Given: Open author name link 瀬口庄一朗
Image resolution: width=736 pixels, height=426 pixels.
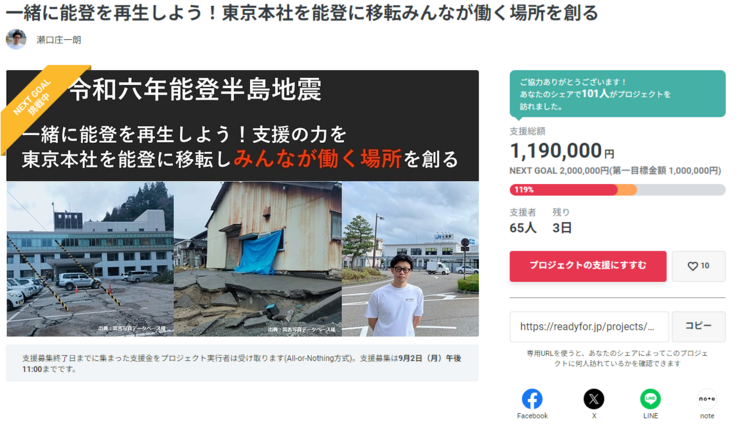Looking at the screenshot, I should pos(59,40).
